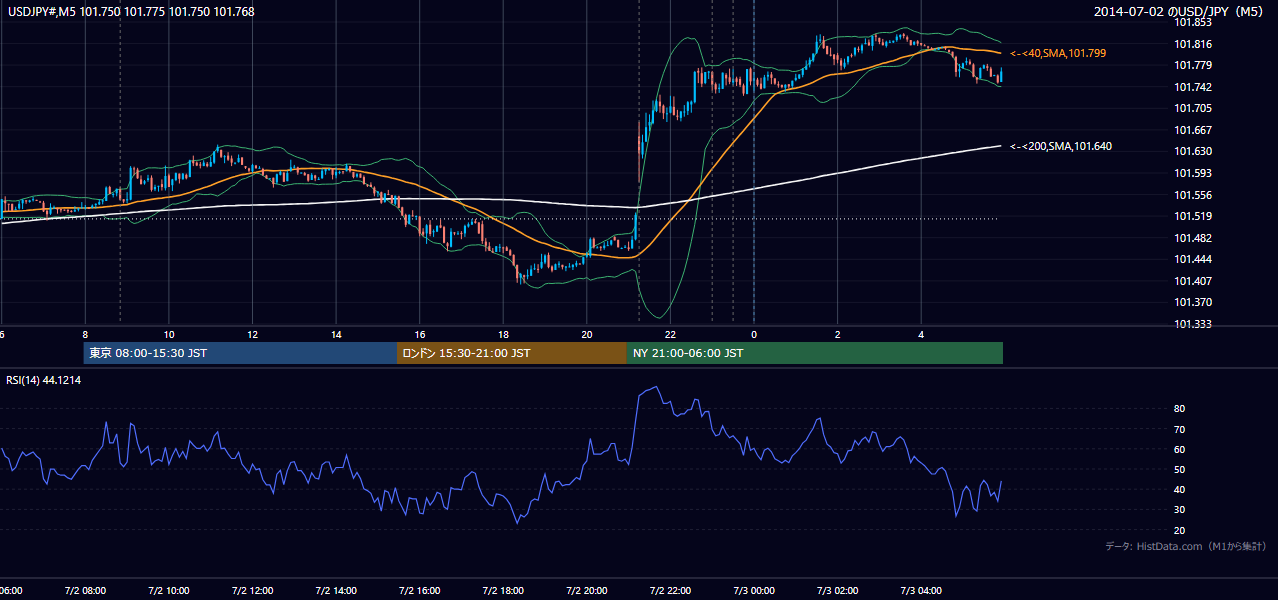Image resolution: width=1278 pixels, height=600 pixels.
Task: Click hour 14 on the price chart axis
Action: pyautogui.click(x=336, y=335)
